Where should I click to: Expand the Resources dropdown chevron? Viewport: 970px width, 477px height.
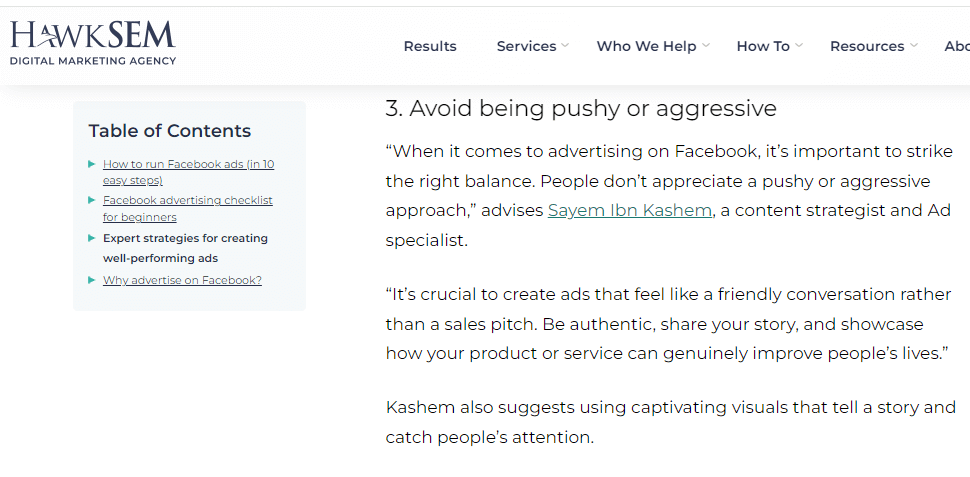coord(914,45)
